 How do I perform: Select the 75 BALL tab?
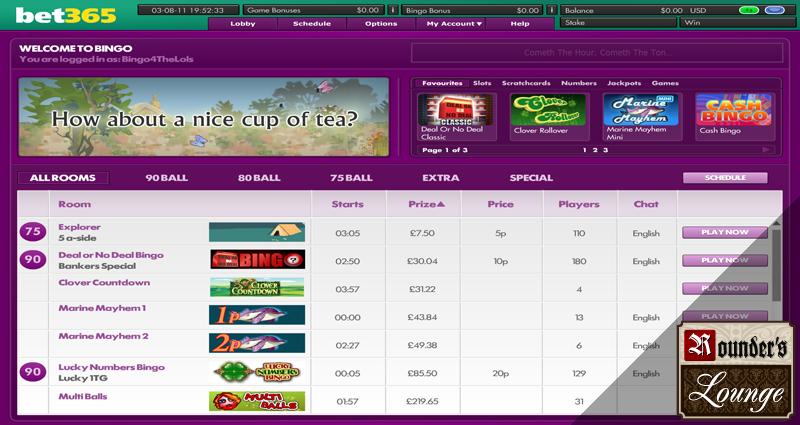351,178
